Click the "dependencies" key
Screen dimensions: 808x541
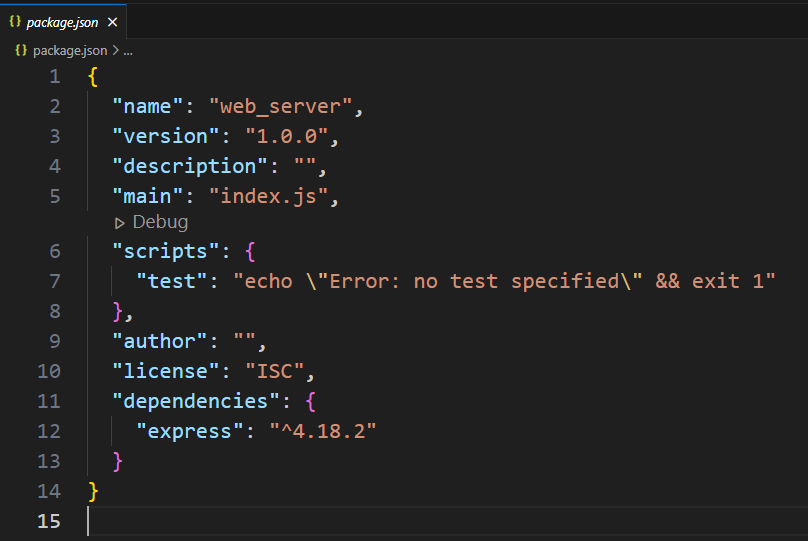(196, 401)
